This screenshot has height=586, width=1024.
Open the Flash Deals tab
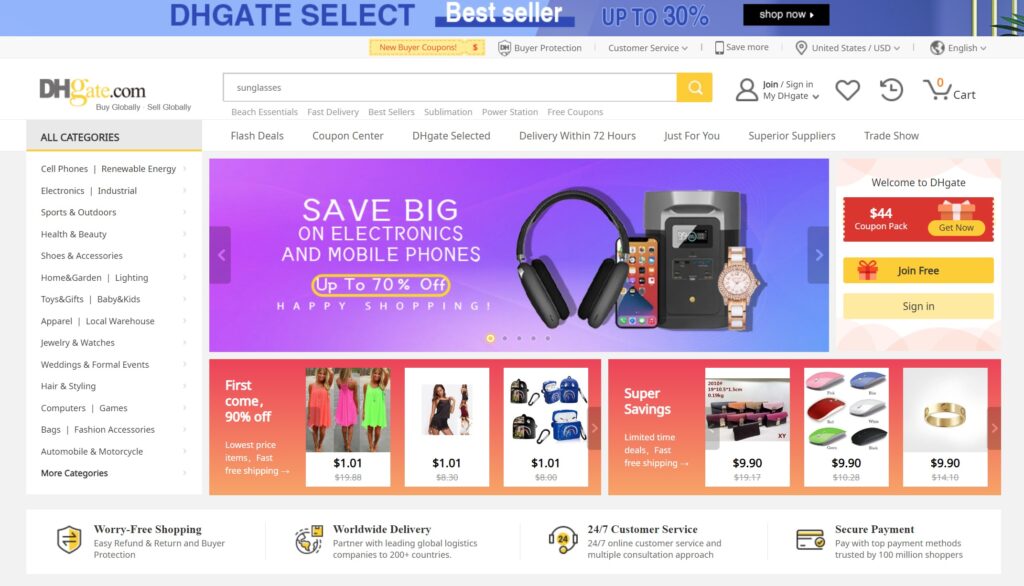click(257, 136)
